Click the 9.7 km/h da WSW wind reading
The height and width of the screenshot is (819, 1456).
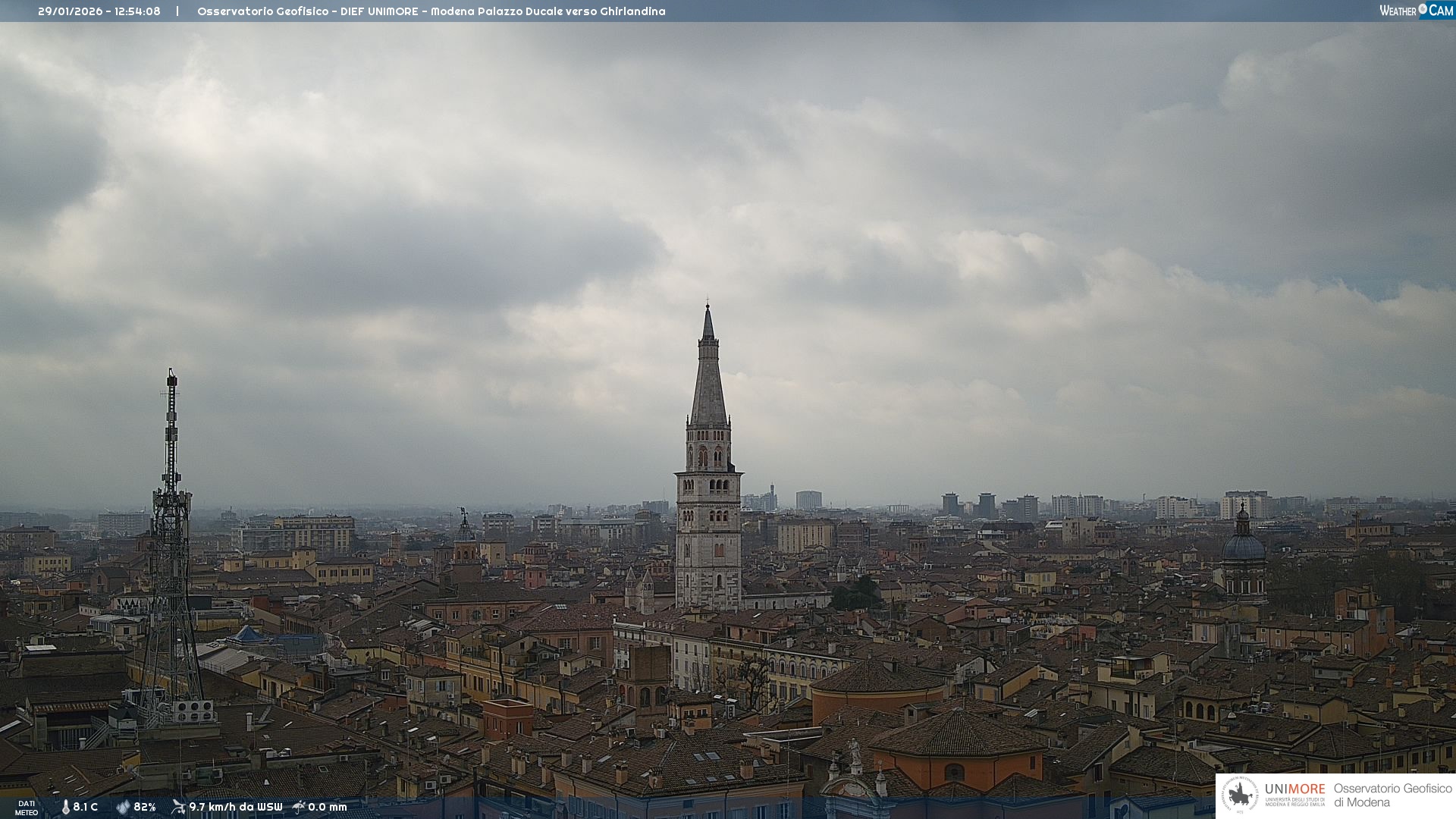[235, 807]
